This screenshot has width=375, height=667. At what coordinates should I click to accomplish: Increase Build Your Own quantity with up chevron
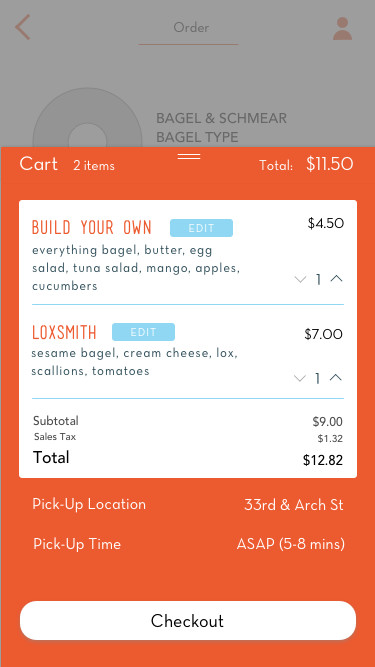(x=336, y=279)
